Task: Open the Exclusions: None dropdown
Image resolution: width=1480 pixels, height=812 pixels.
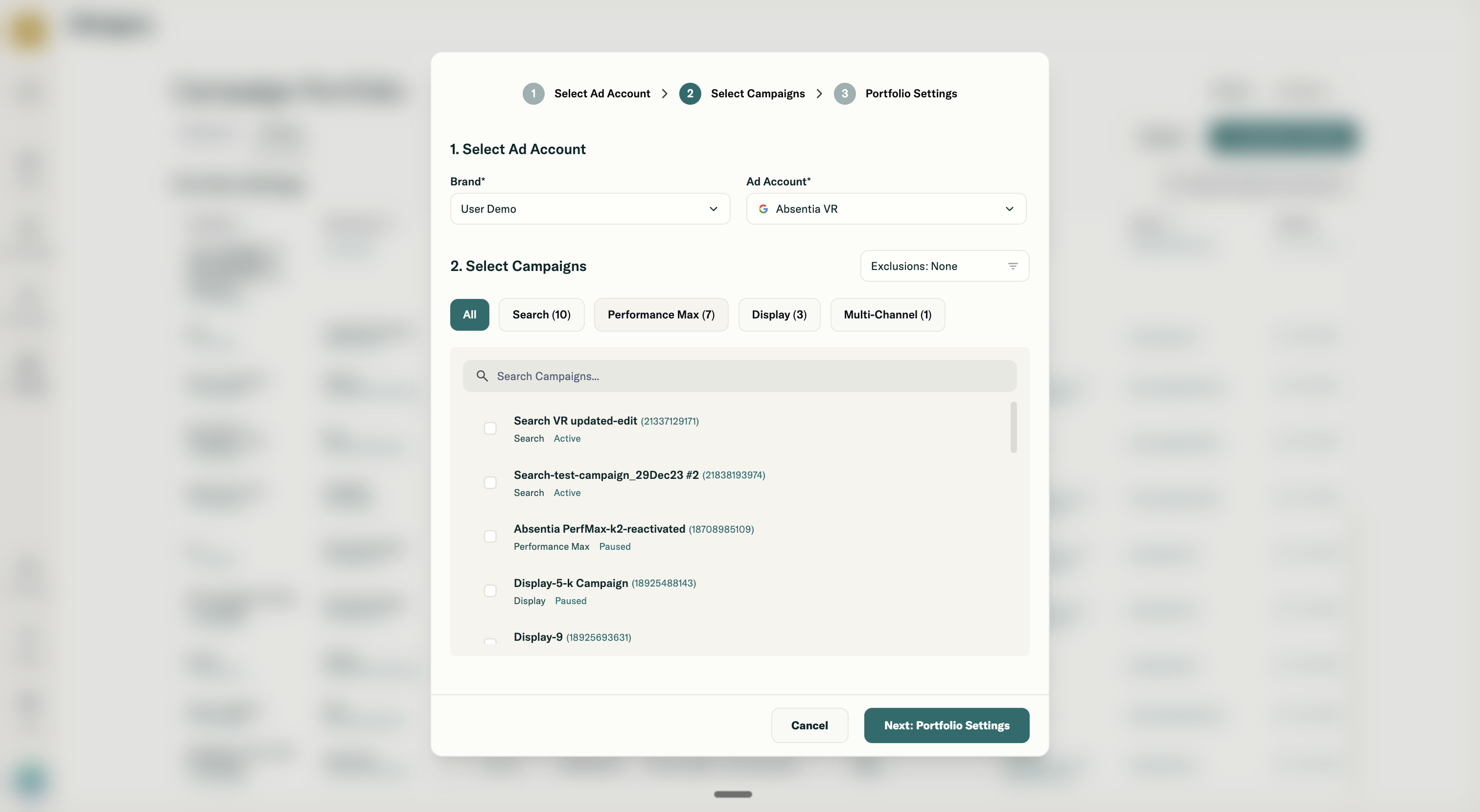Action: [944, 266]
